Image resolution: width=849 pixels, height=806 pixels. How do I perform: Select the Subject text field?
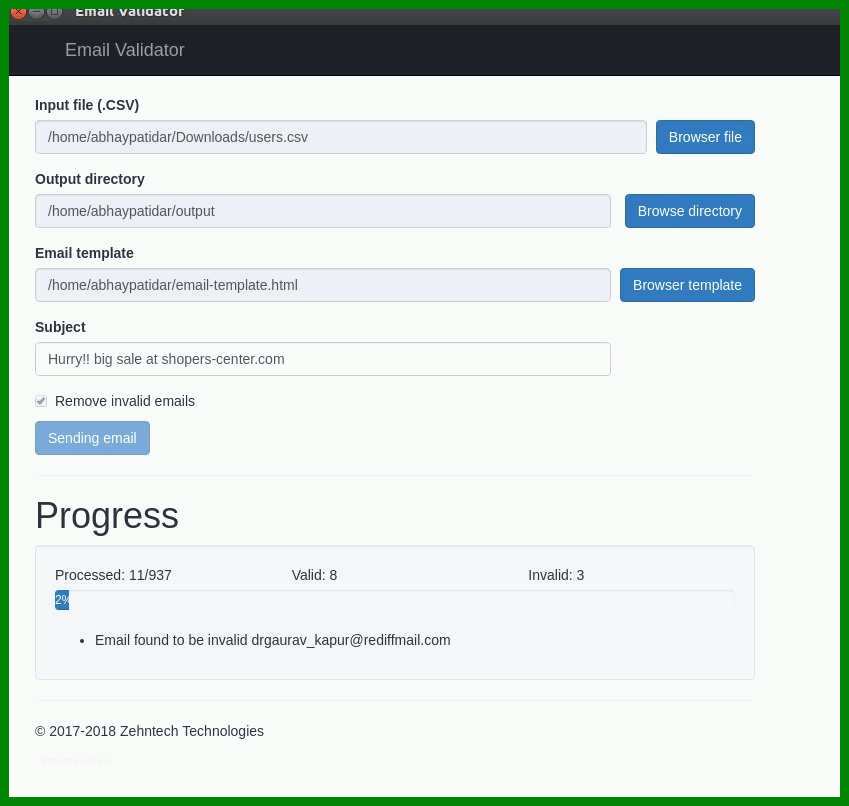pyautogui.click(x=323, y=359)
